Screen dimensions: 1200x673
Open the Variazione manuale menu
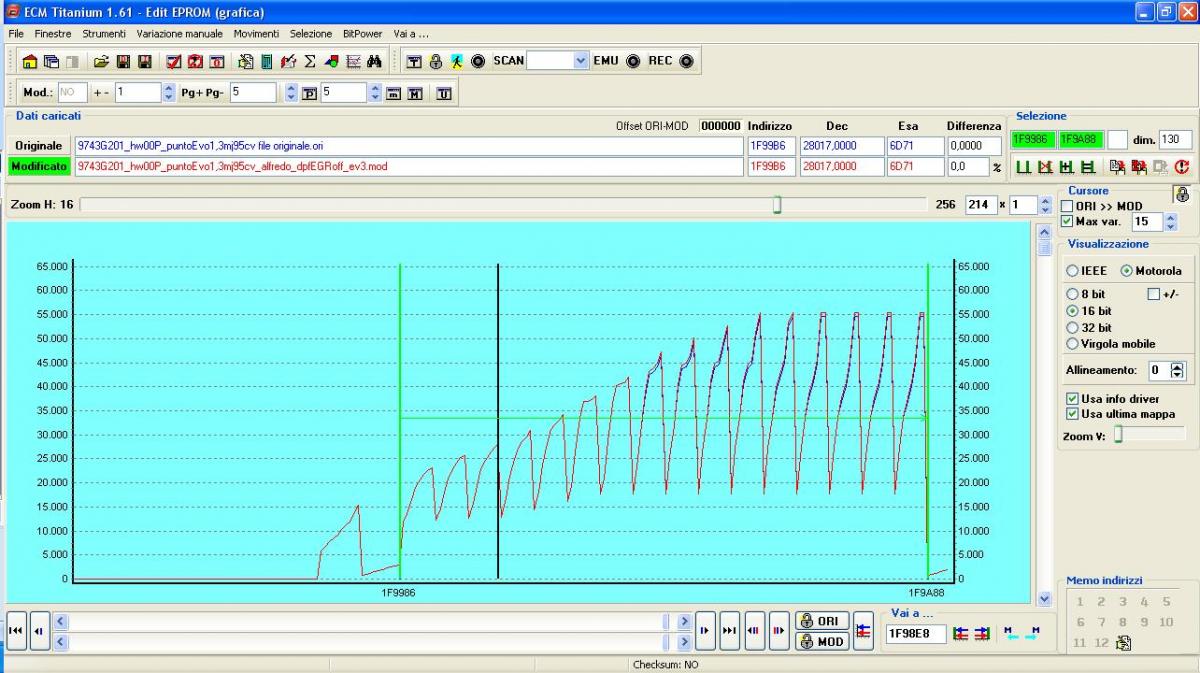[x=180, y=34]
